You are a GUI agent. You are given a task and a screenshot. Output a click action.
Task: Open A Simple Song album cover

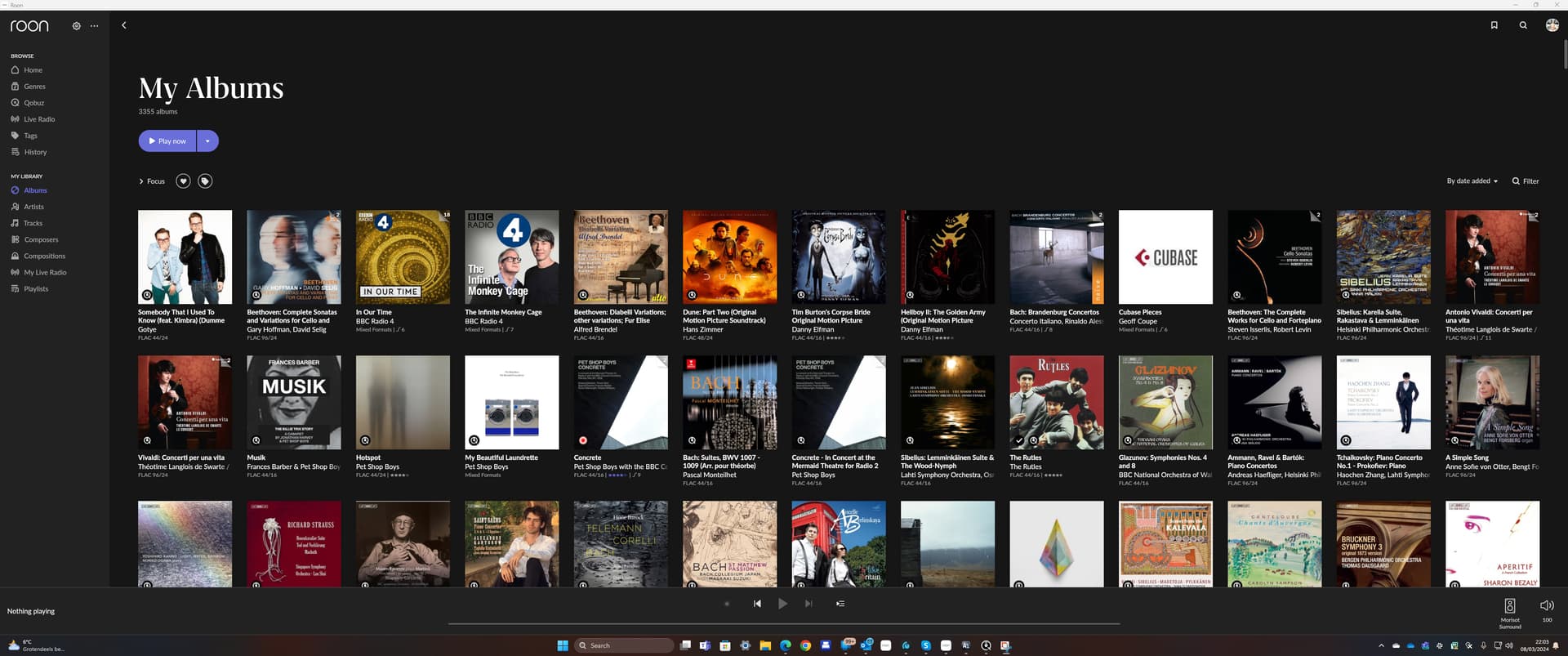coord(1492,403)
